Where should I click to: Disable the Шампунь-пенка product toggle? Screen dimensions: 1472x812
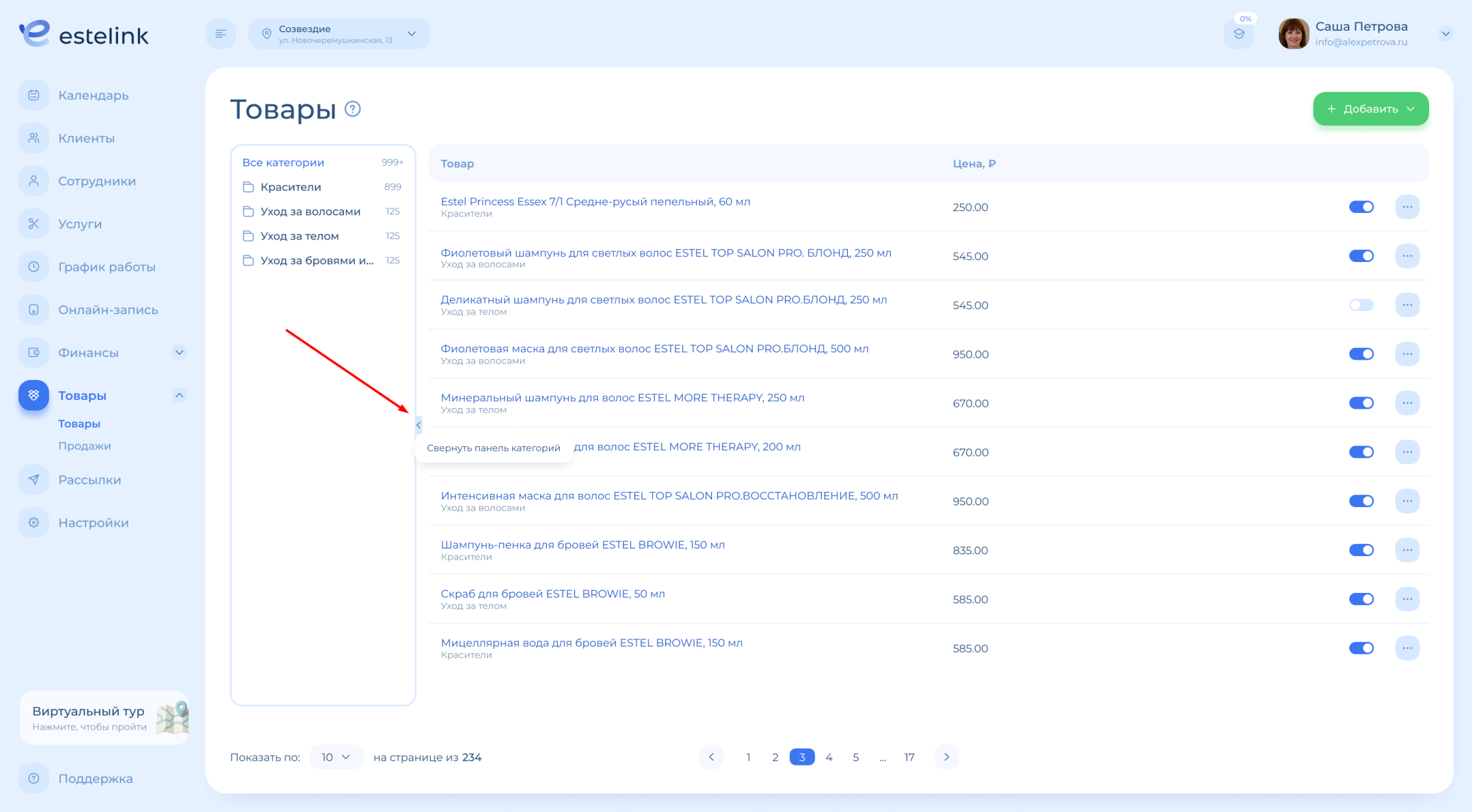point(1361,550)
